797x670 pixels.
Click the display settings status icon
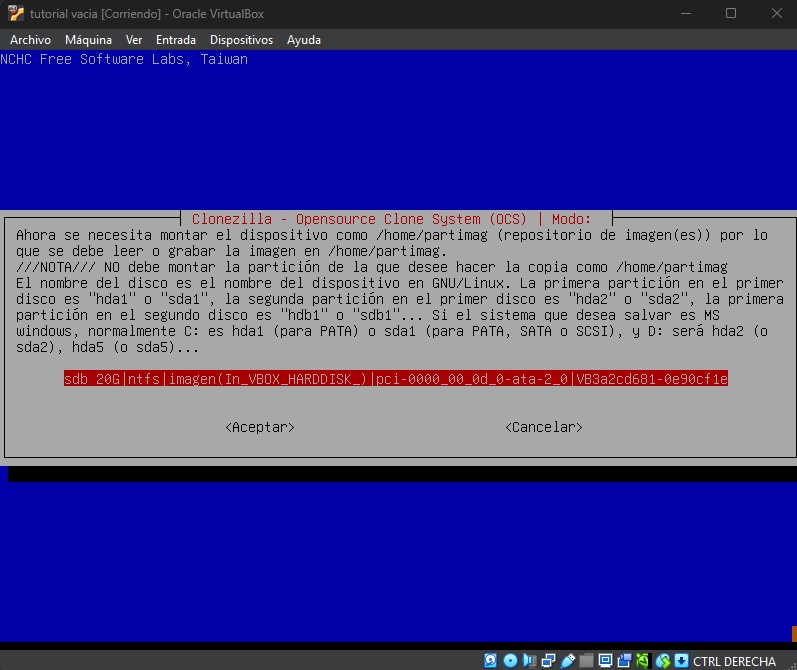click(x=605, y=660)
